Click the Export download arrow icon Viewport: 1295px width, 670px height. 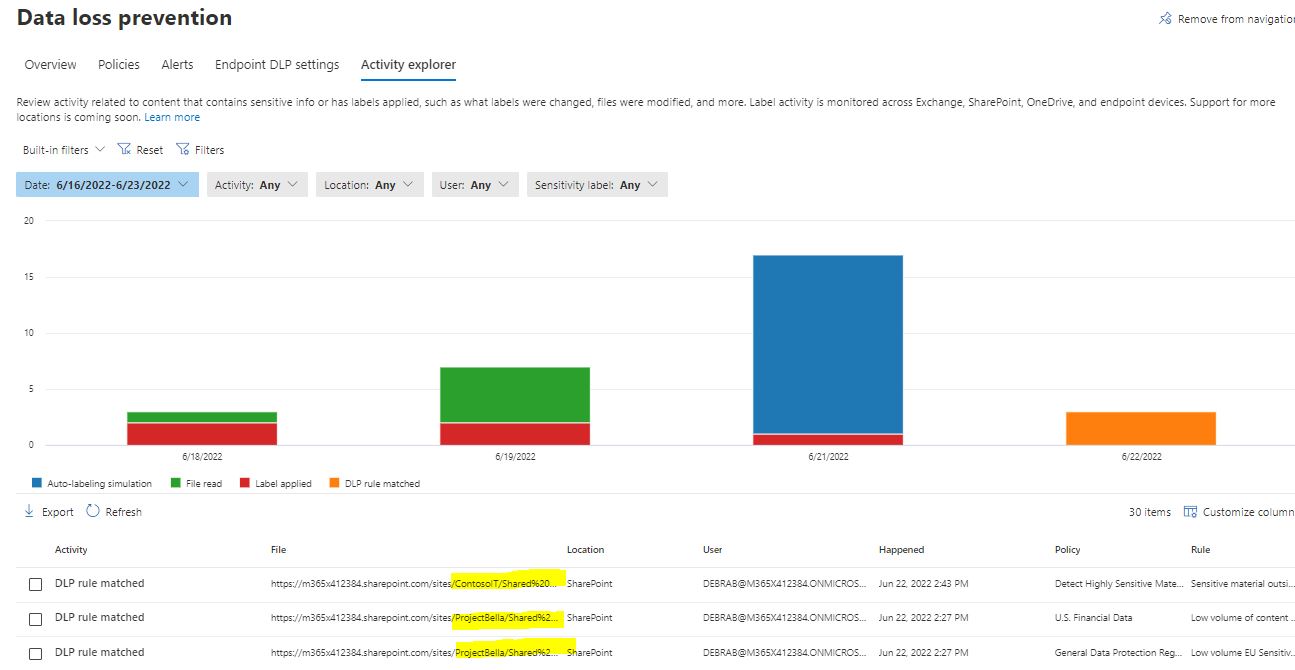pyautogui.click(x=29, y=511)
